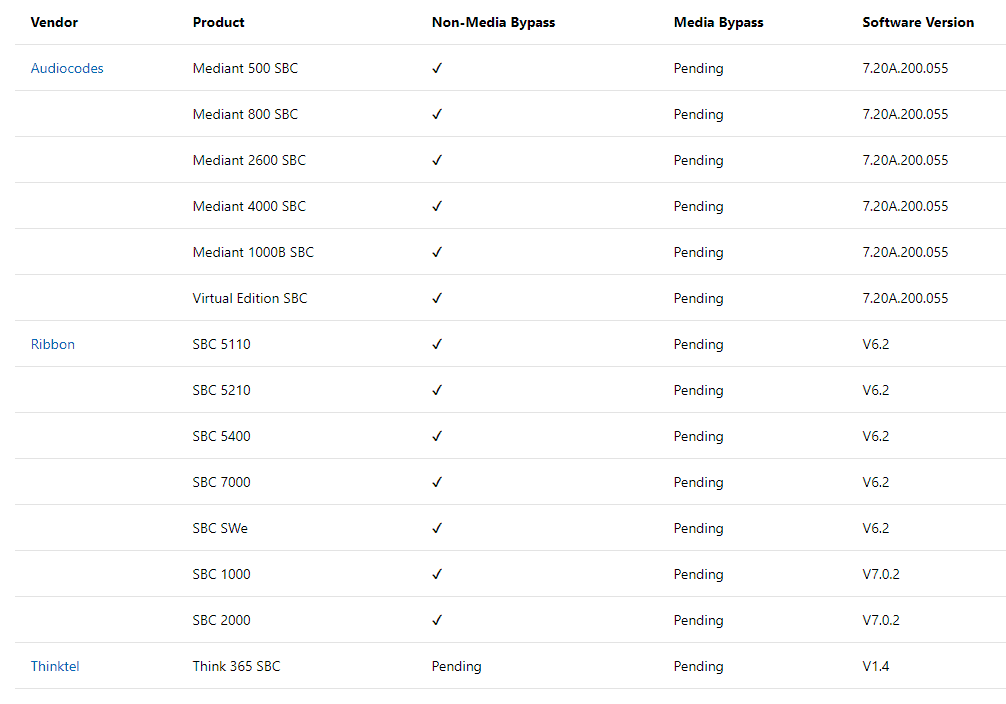1006x704 pixels.
Task: Click the SBC 5110 checkmark
Action: click(x=437, y=345)
